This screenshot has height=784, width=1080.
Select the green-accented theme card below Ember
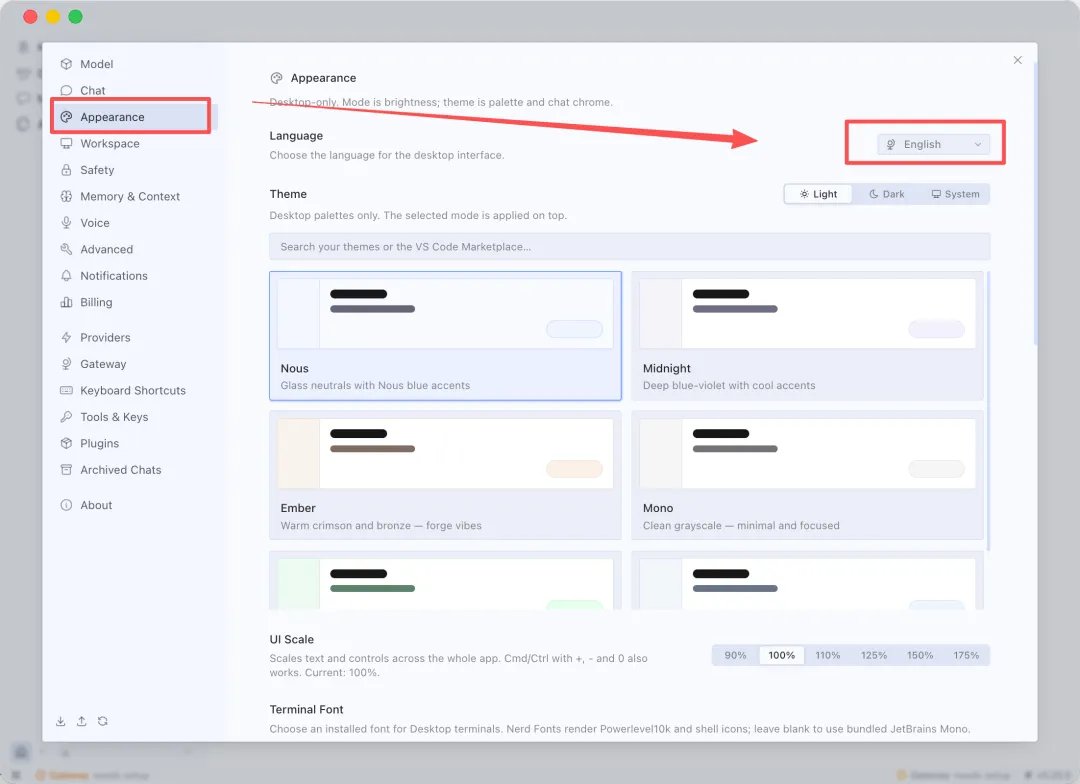tap(445, 580)
